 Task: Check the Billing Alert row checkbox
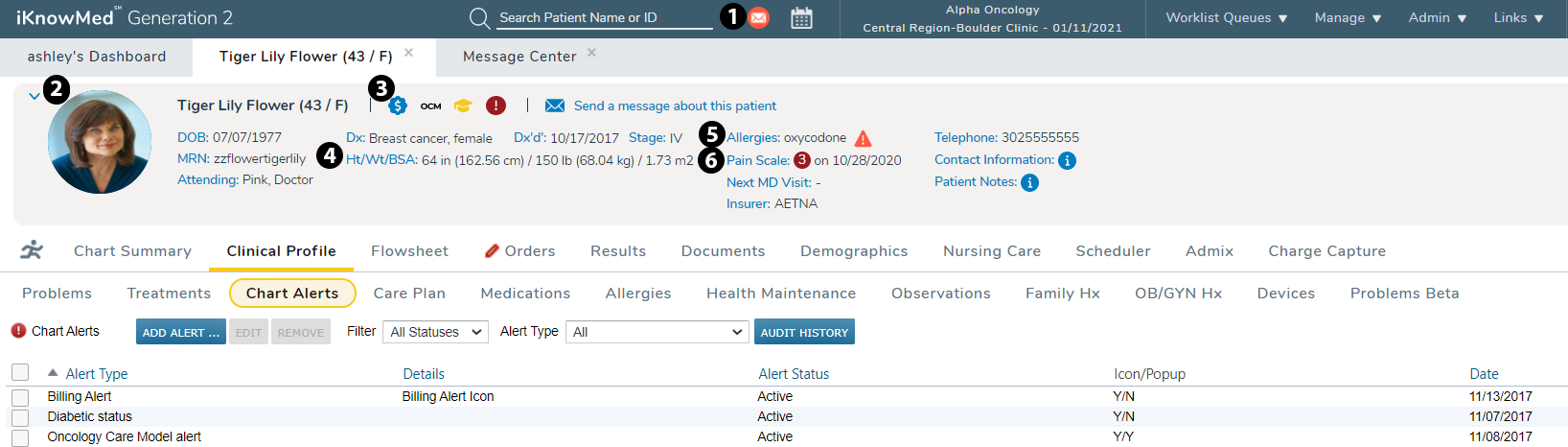20,397
